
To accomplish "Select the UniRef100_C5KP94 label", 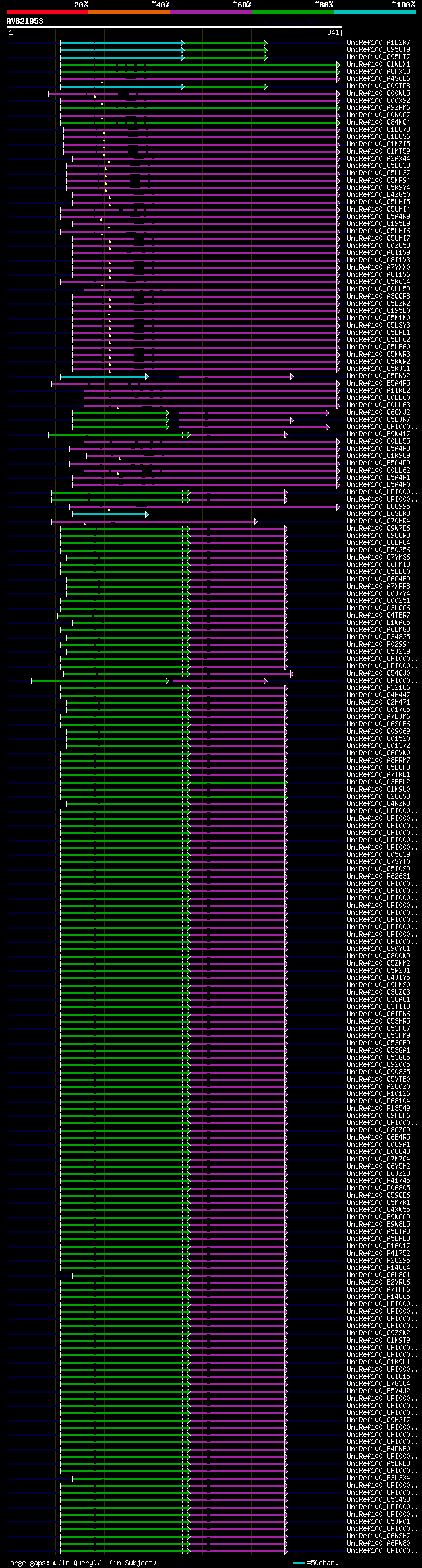I will 378,181.
